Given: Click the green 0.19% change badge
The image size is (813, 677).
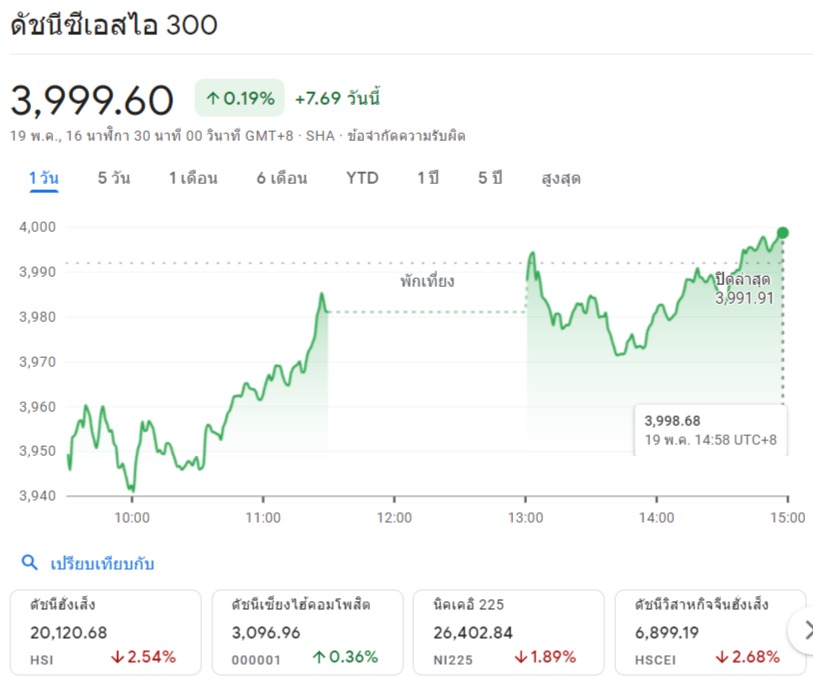Looking at the screenshot, I should click(240, 98).
